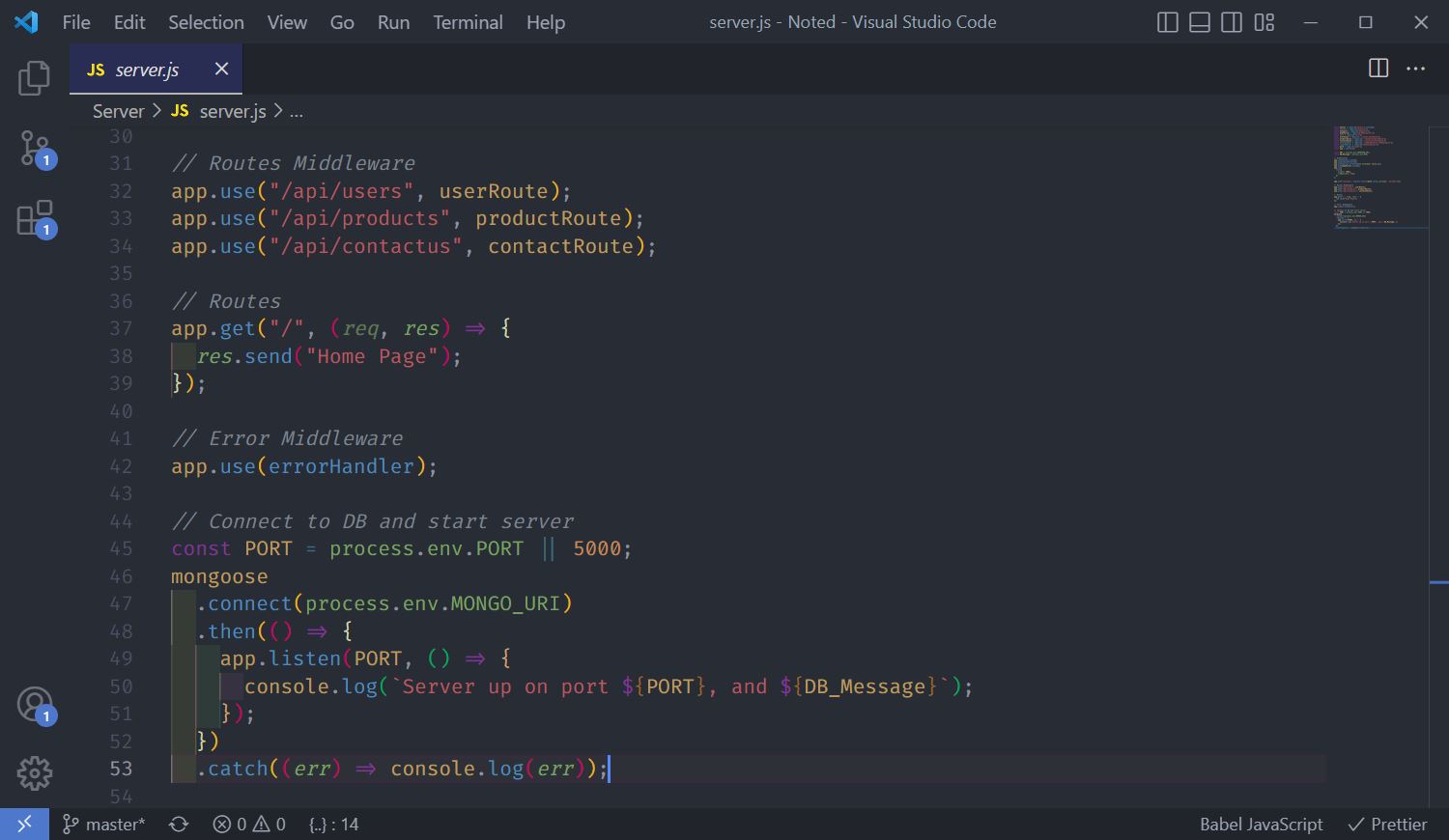
Task: Open the editor More Actions menu
Action: 1416,69
